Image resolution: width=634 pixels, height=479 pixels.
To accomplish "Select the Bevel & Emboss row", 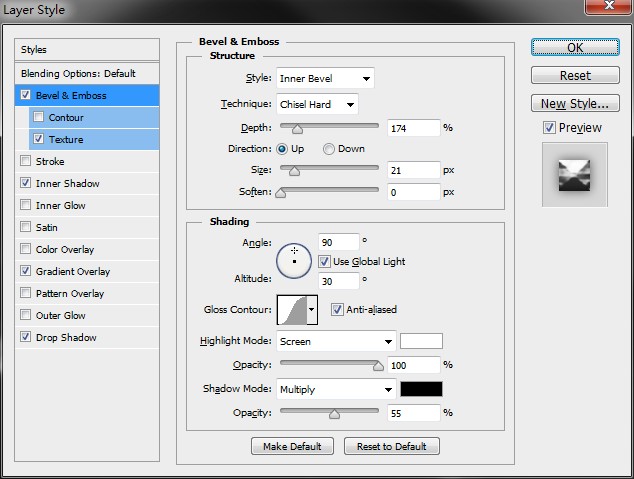I will 87,95.
